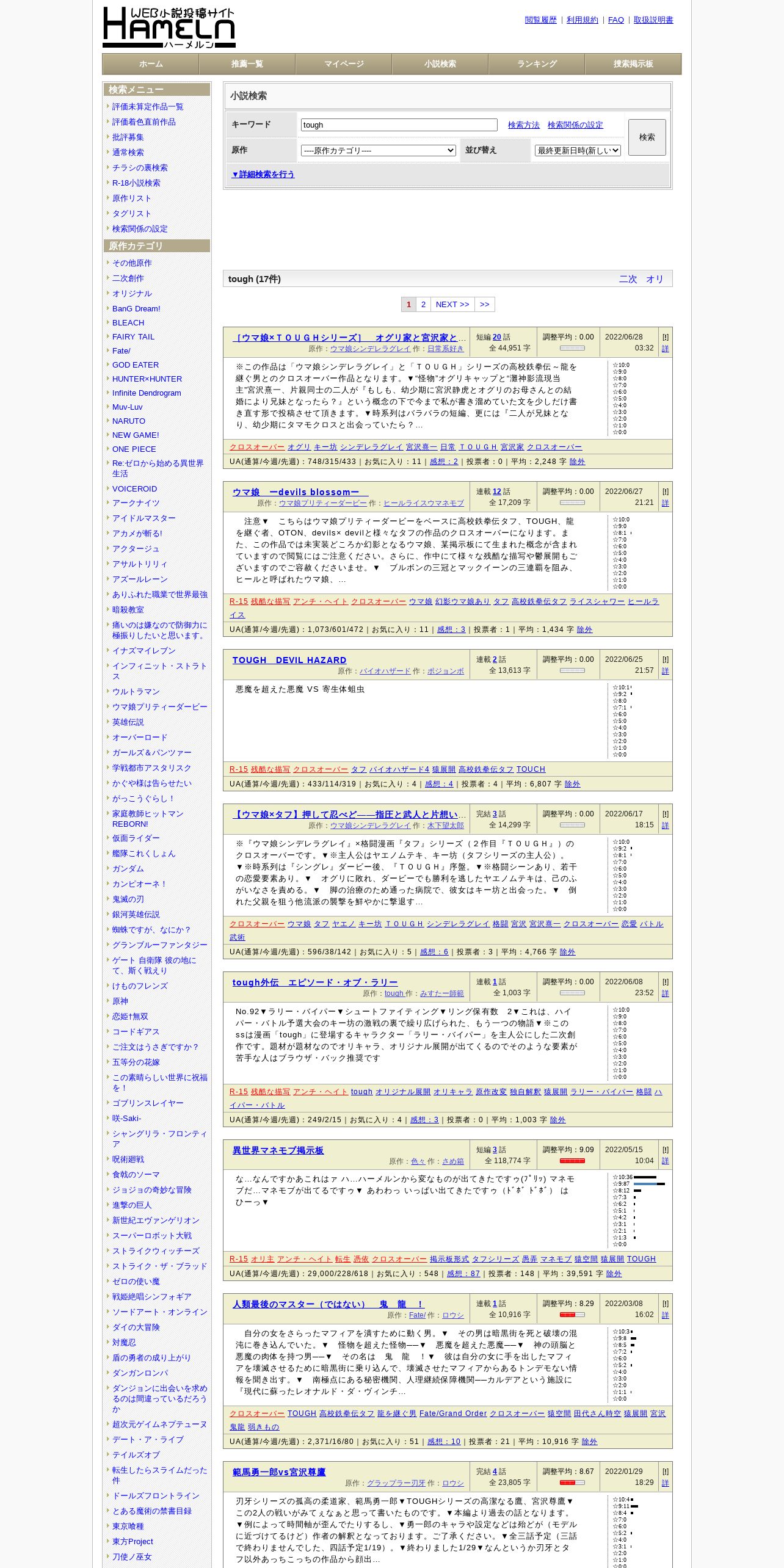Open novel TOUGH DEVIL HAZARD
This screenshot has width=784, height=1568.
tap(289, 660)
